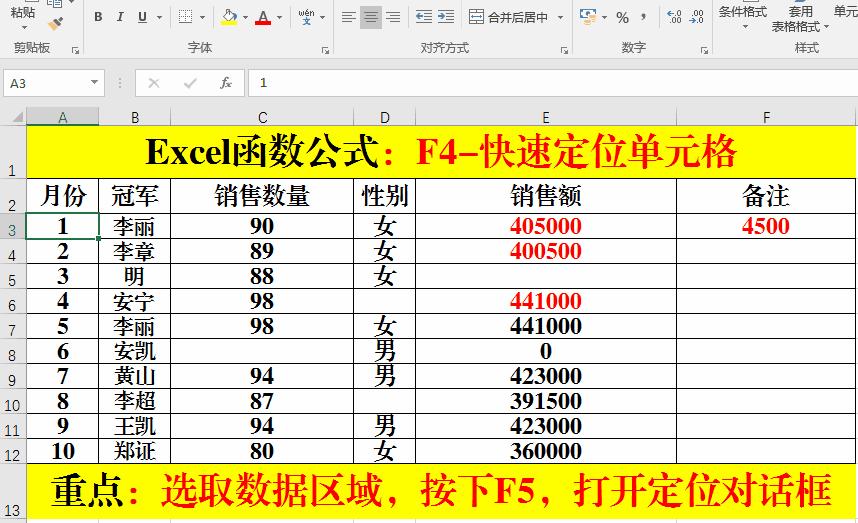Align text to the right
The width and height of the screenshot is (858, 523).
(392, 17)
